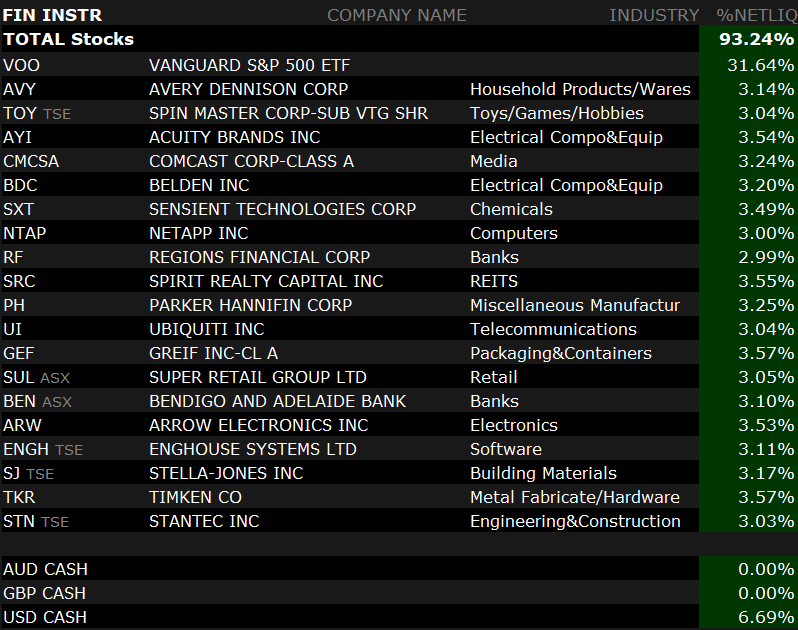Click the 3.54% value for AYI
Image resolution: width=798 pixels, height=630 pixels.
click(x=766, y=137)
